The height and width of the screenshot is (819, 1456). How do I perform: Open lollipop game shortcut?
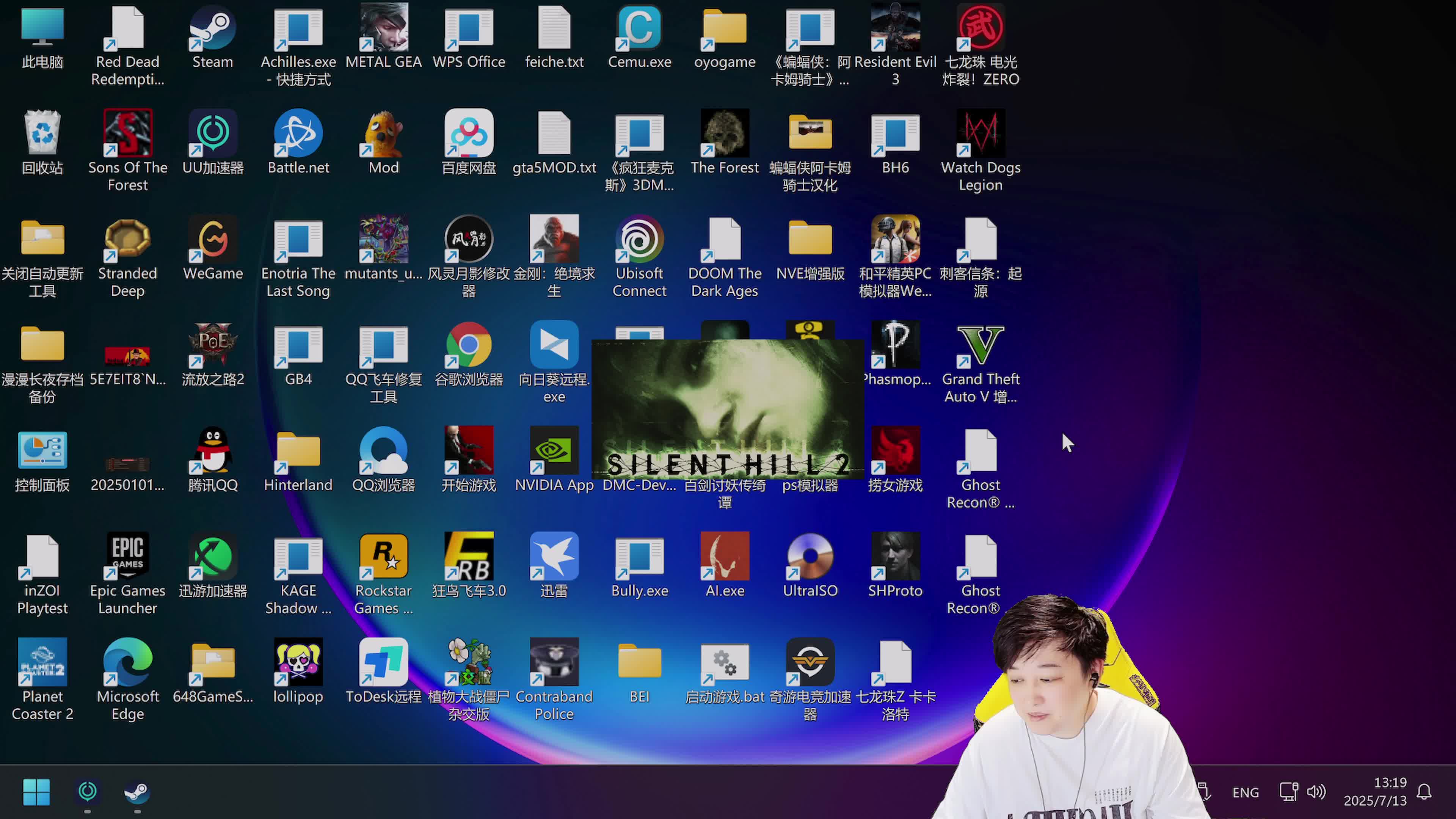[x=298, y=672]
